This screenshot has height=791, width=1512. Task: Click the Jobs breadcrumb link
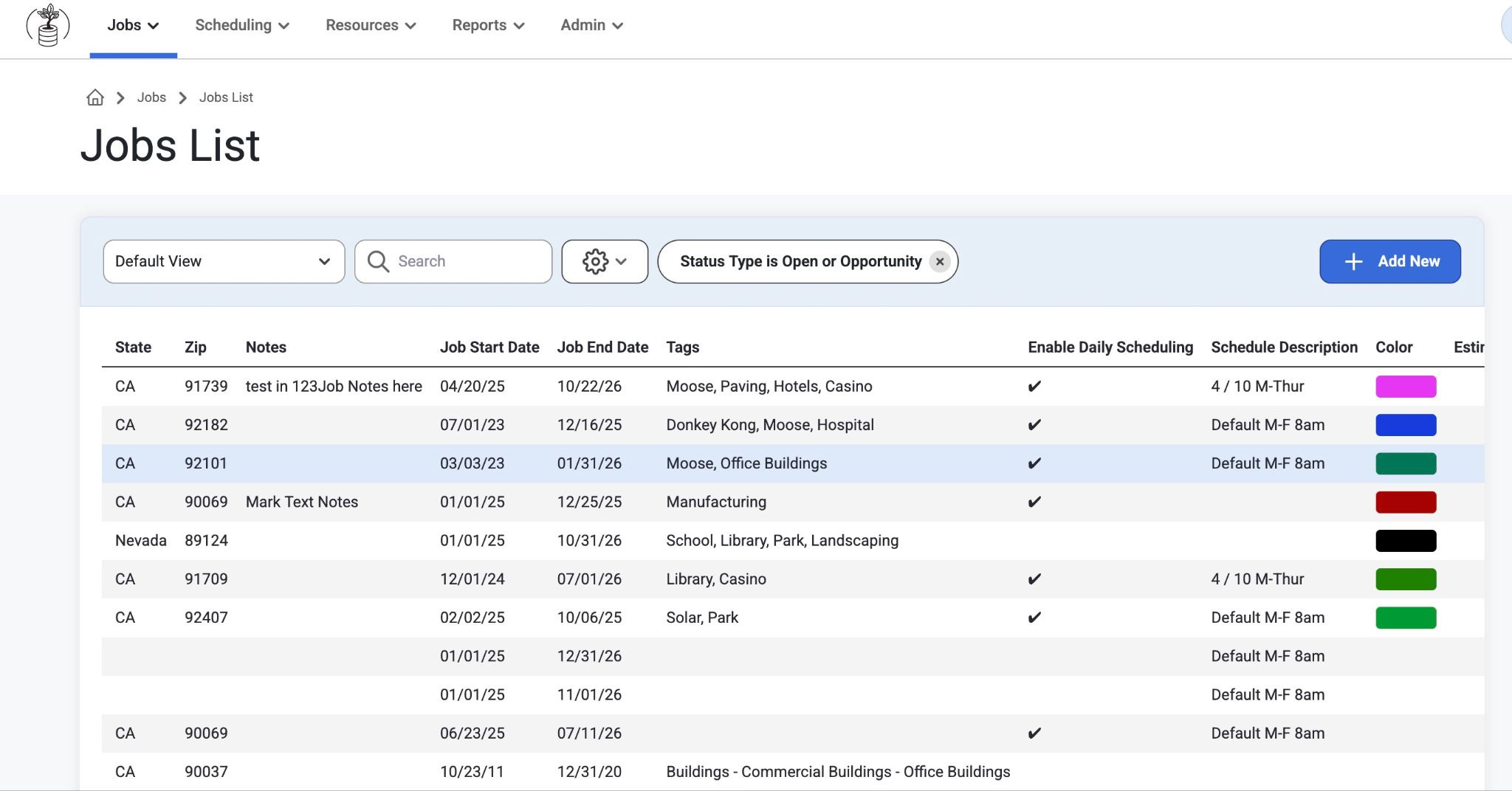tap(151, 97)
